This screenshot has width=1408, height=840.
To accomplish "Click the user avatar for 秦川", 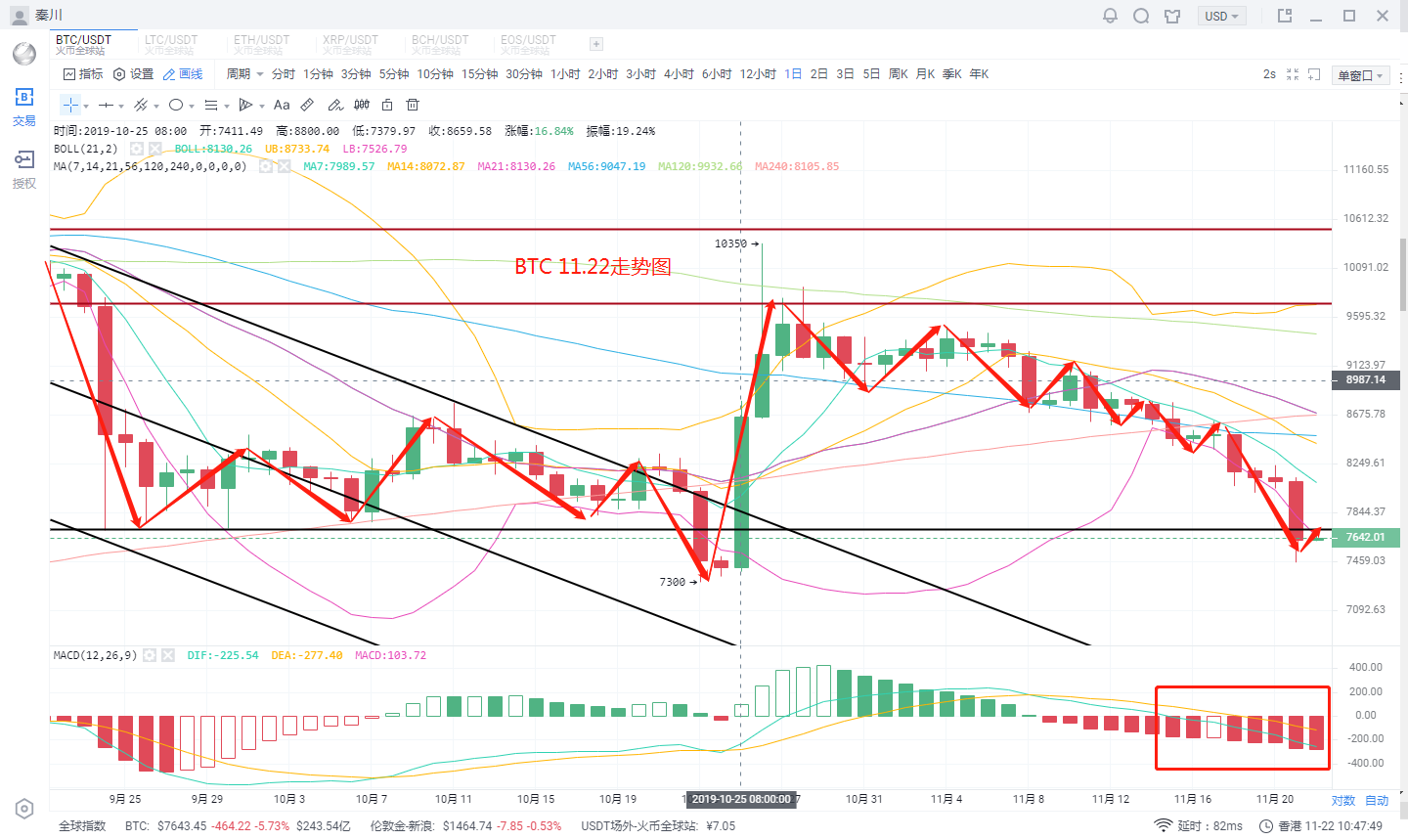I will [19, 16].
